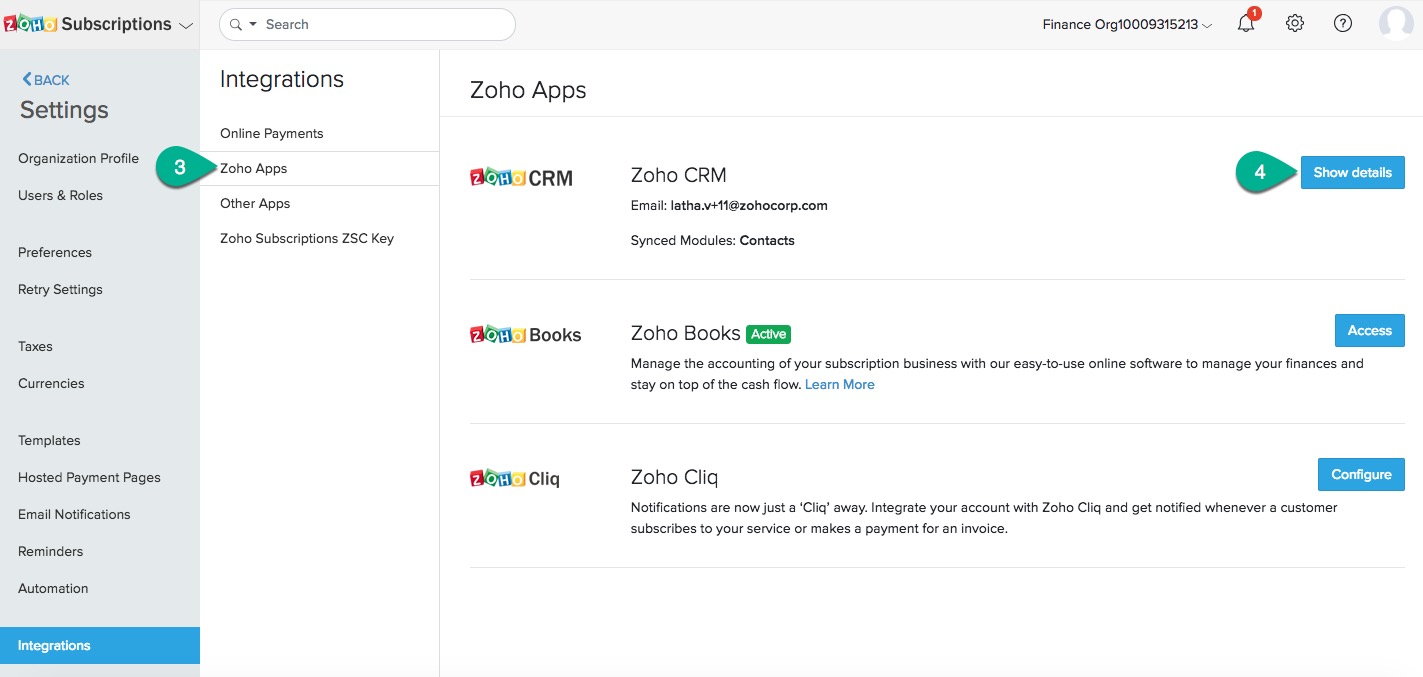
Task: Open the help question mark icon
Action: [1343, 24]
